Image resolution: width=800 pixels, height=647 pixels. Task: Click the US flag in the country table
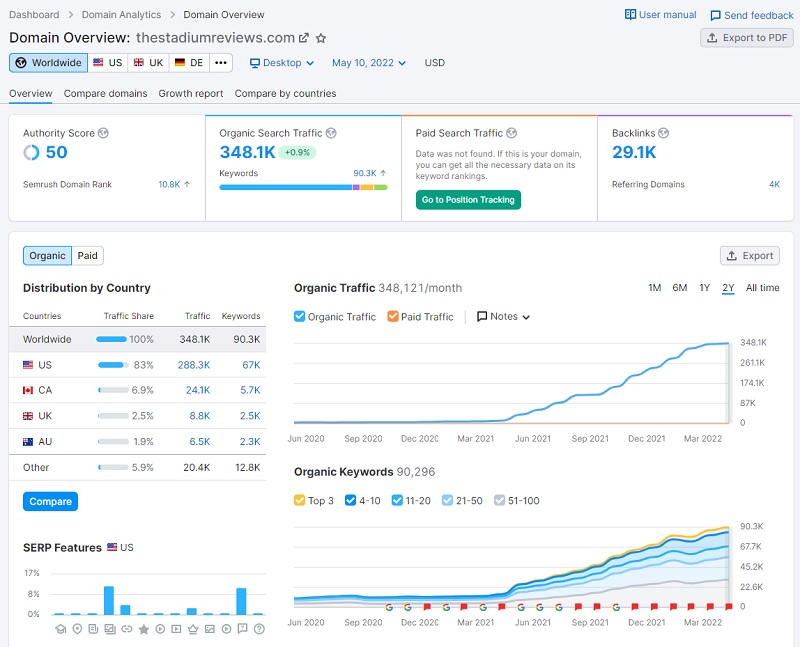[x=28, y=365]
